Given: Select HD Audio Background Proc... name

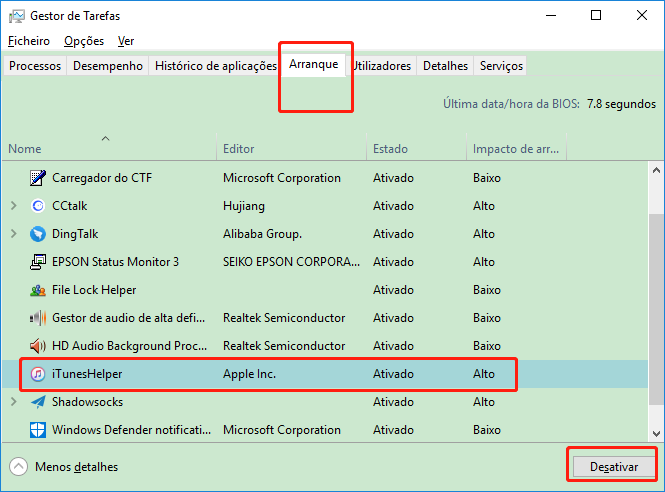Looking at the screenshot, I should point(129,346).
